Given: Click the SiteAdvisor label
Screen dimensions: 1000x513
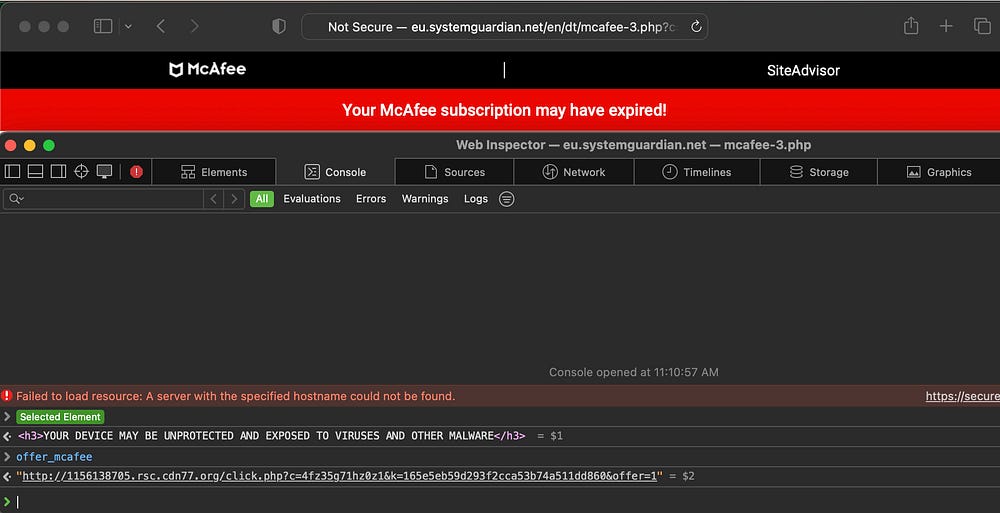Looking at the screenshot, I should (x=803, y=71).
